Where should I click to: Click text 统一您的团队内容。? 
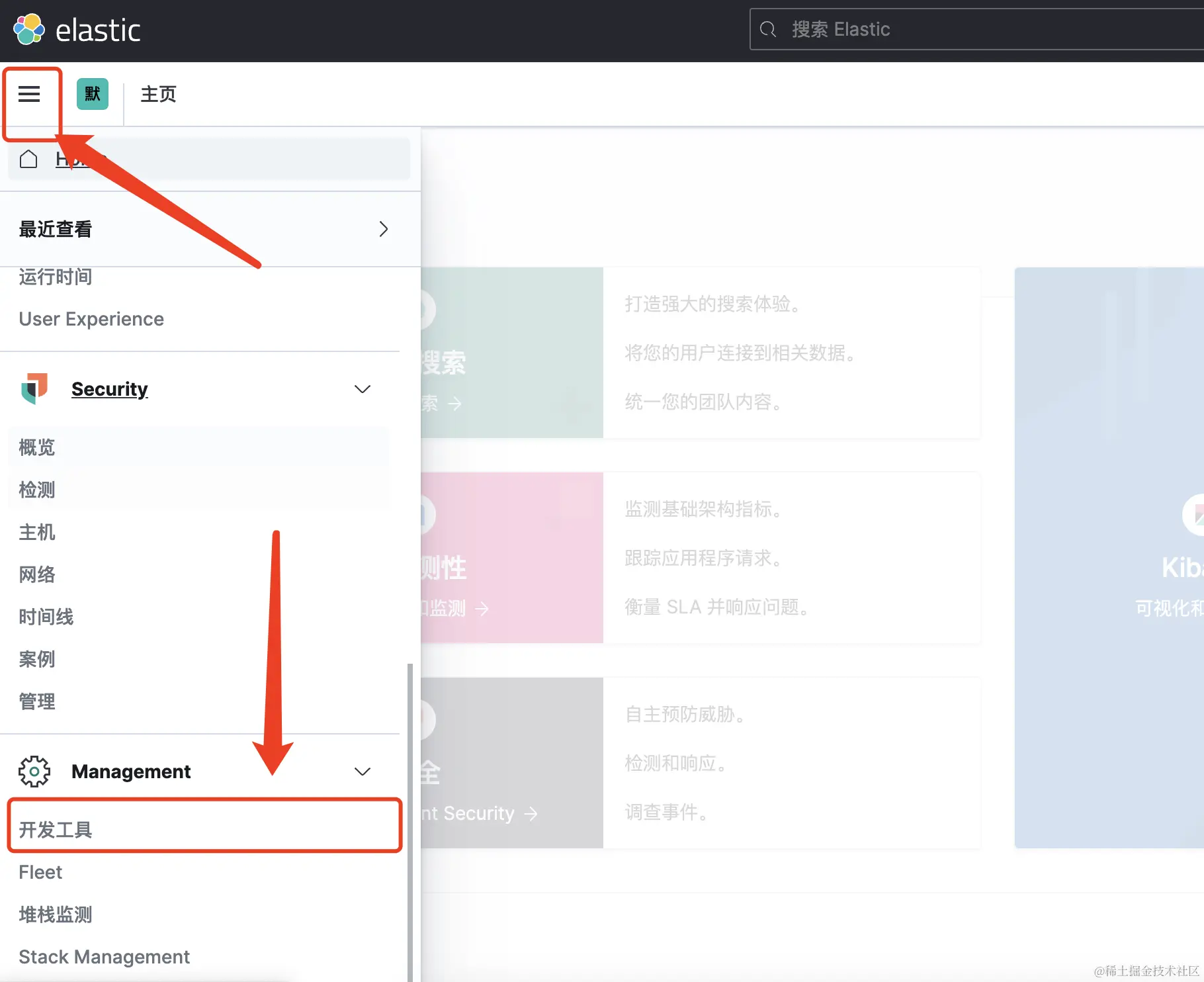click(x=705, y=402)
